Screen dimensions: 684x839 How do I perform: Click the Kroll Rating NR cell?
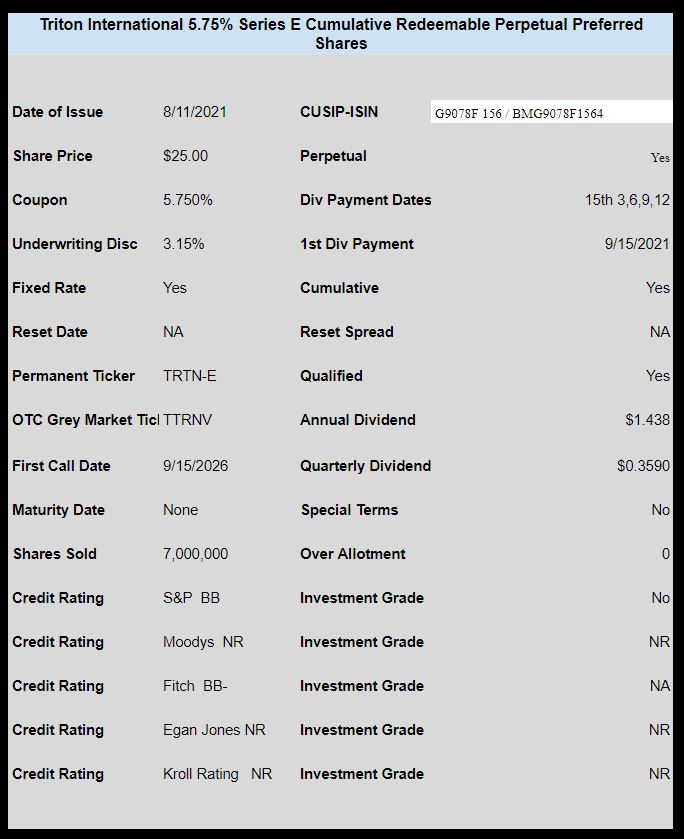(217, 774)
